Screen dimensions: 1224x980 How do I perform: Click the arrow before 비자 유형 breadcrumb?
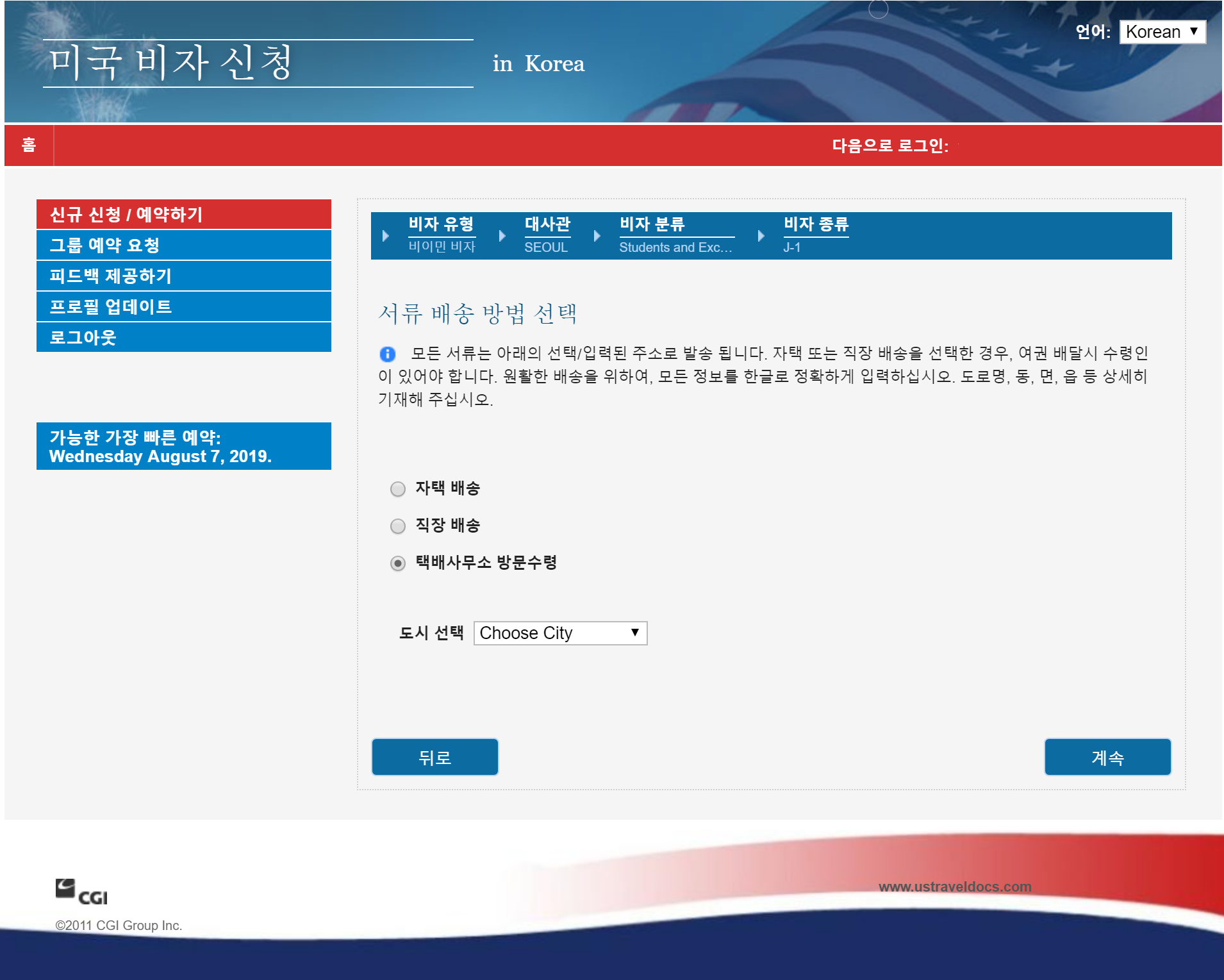(386, 236)
